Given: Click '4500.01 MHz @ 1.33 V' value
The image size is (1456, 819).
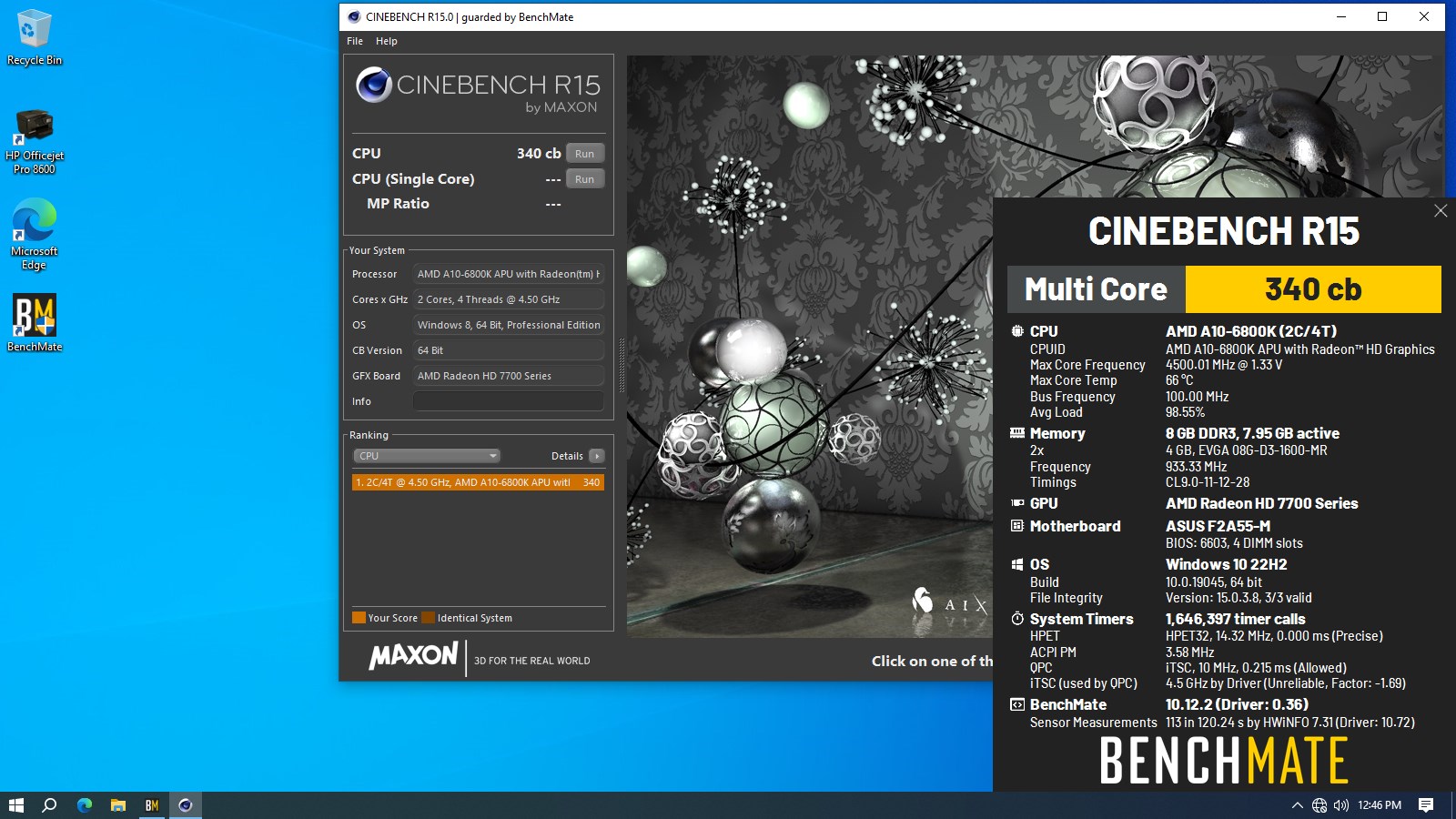Looking at the screenshot, I should 1224,365.
